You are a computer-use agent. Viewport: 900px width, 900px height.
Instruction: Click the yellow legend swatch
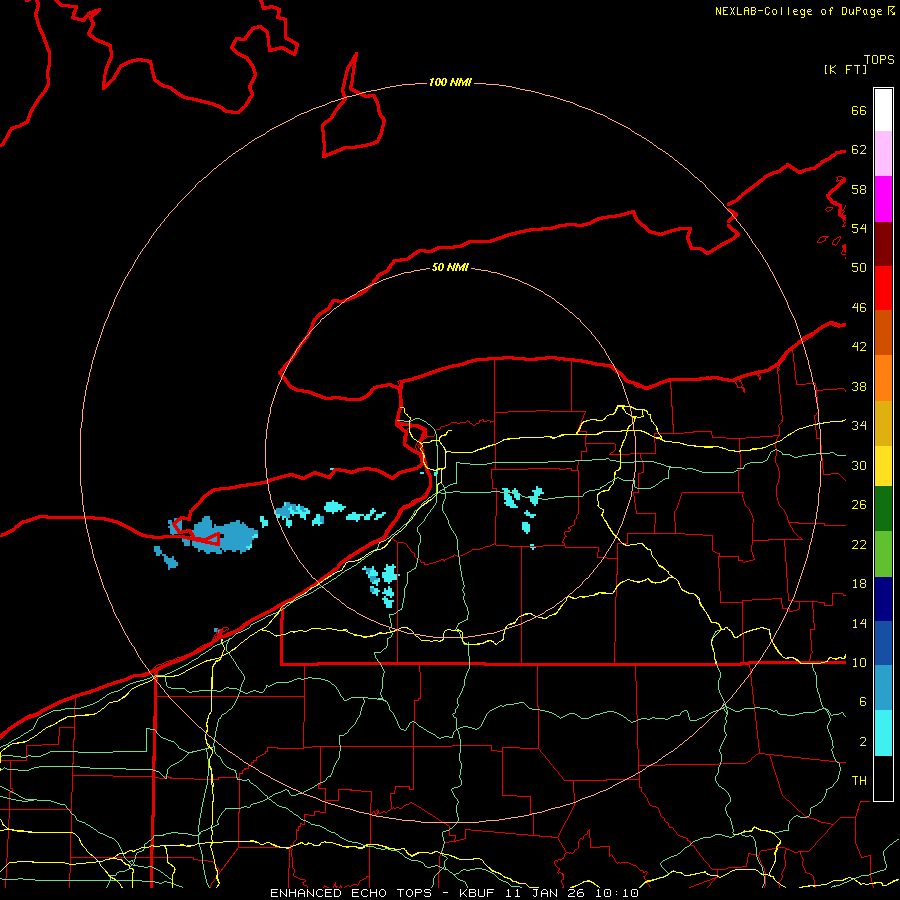click(x=883, y=466)
